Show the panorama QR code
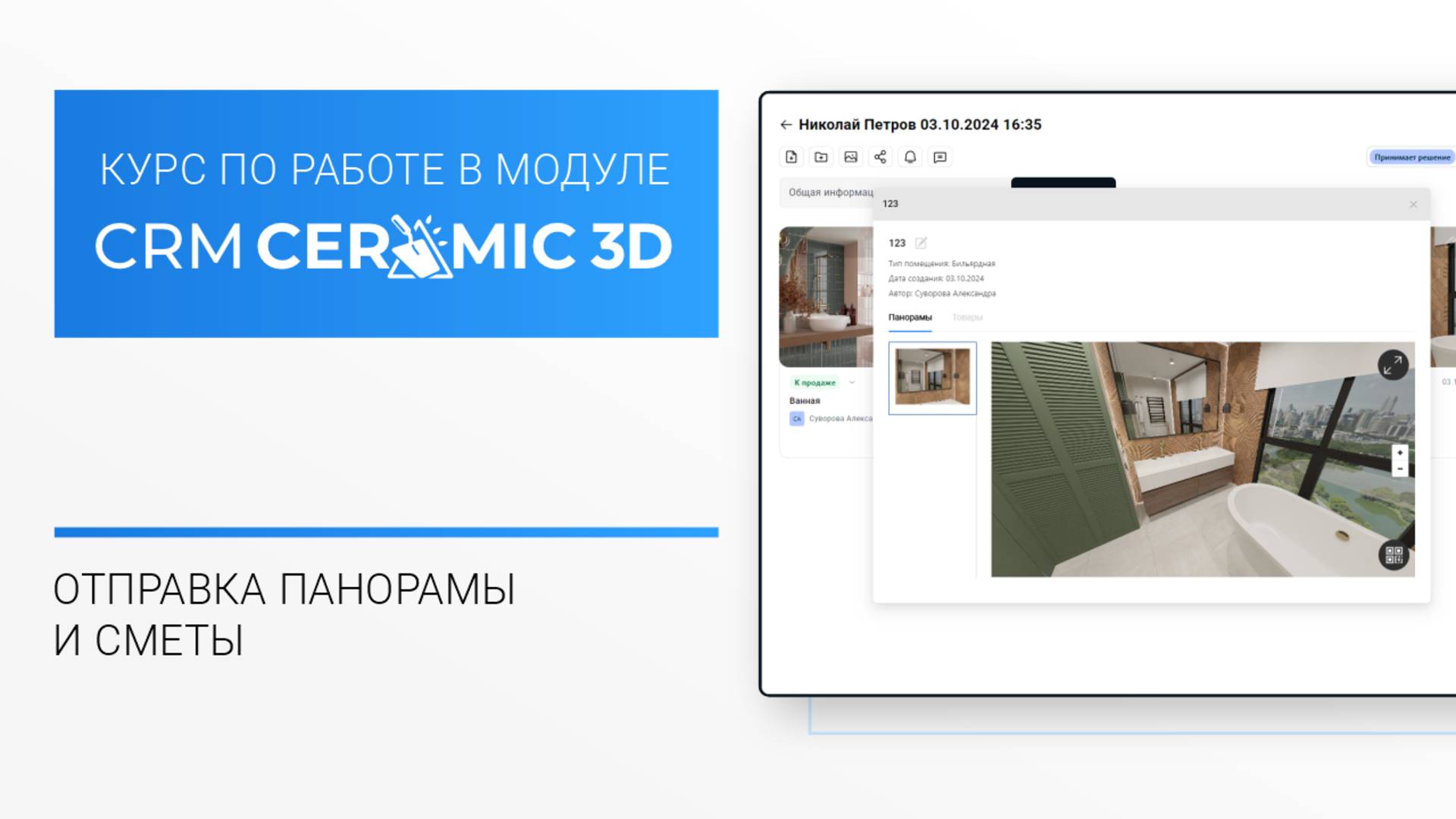 pyautogui.click(x=1394, y=555)
